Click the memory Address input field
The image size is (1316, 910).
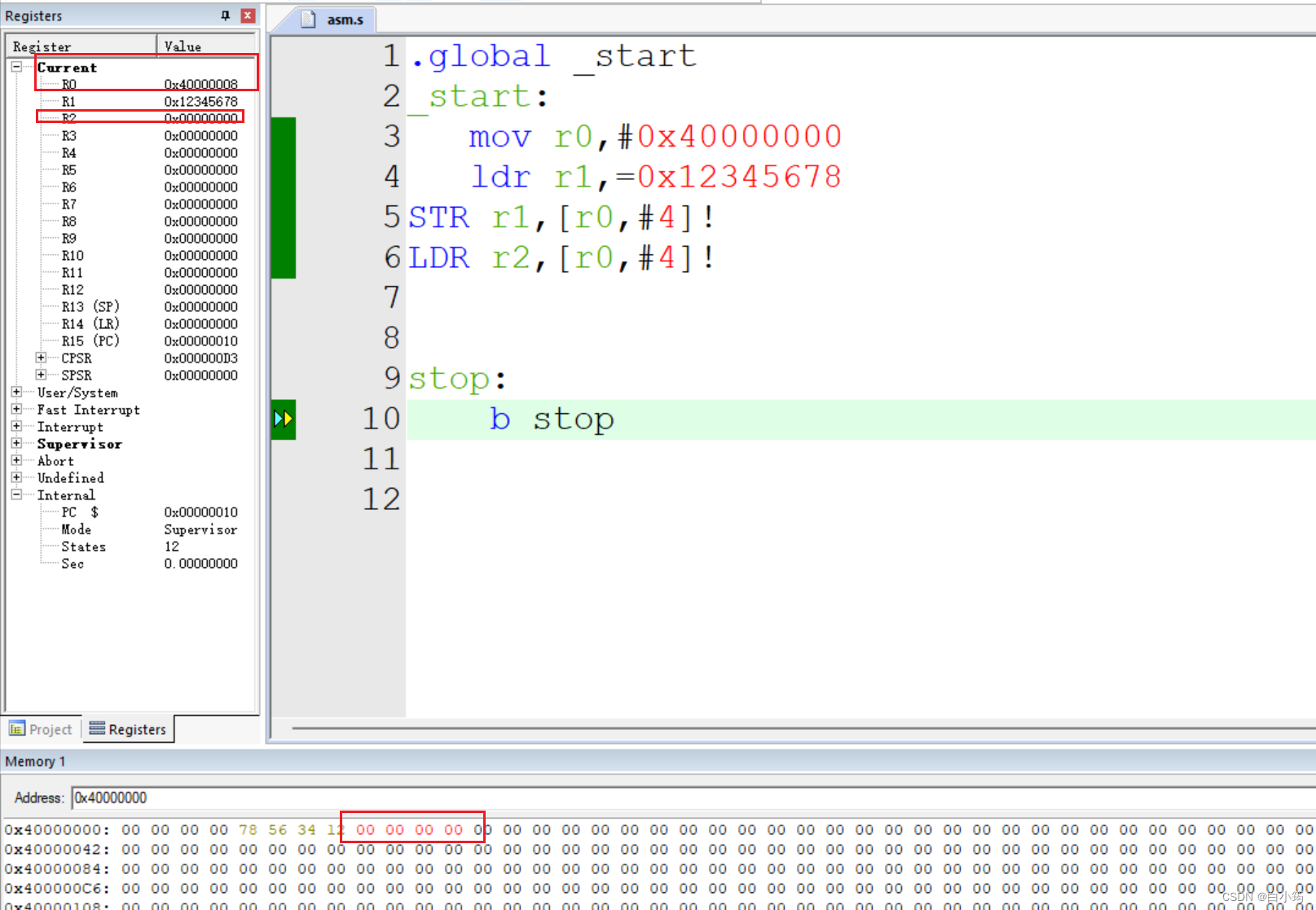pos(693,798)
